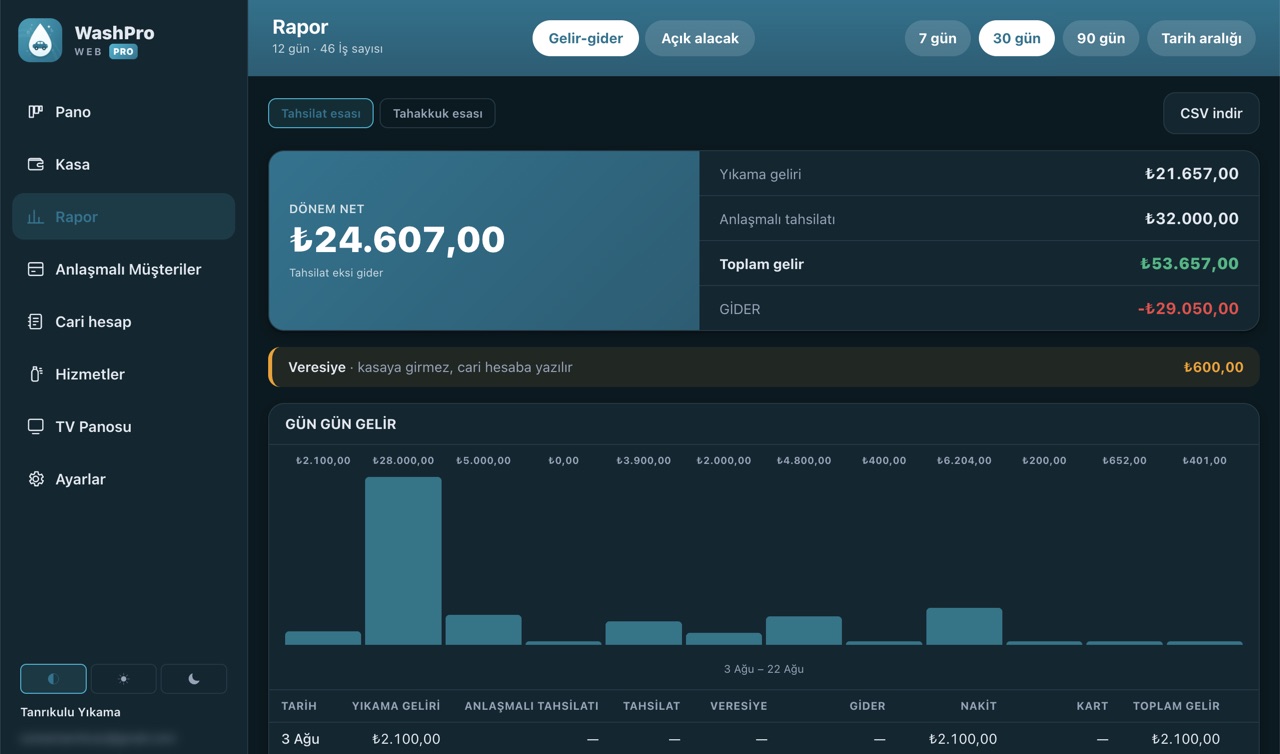Click the Veresiye ₺600,00 notice row
1280x754 pixels.
(x=764, y=367)
